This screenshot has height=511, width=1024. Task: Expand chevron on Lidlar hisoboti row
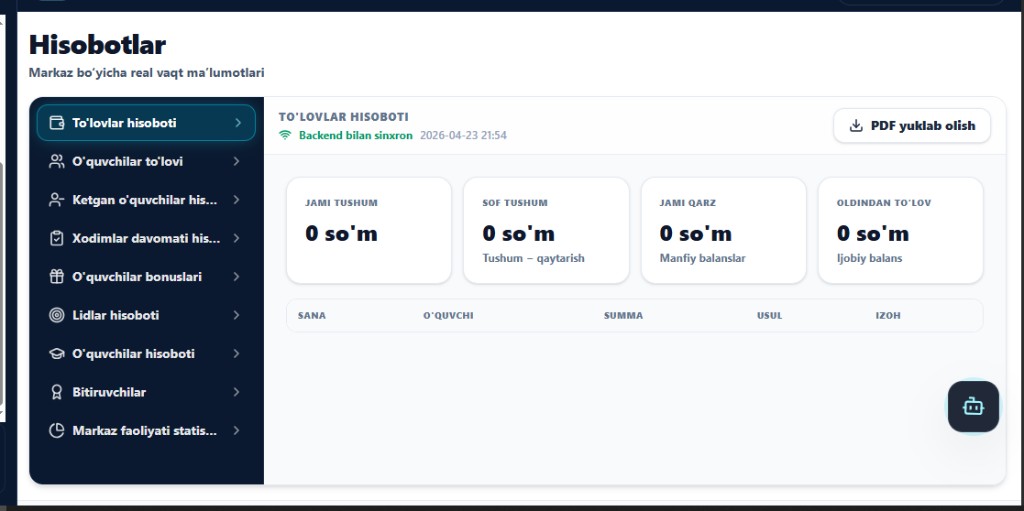point(236,315)
